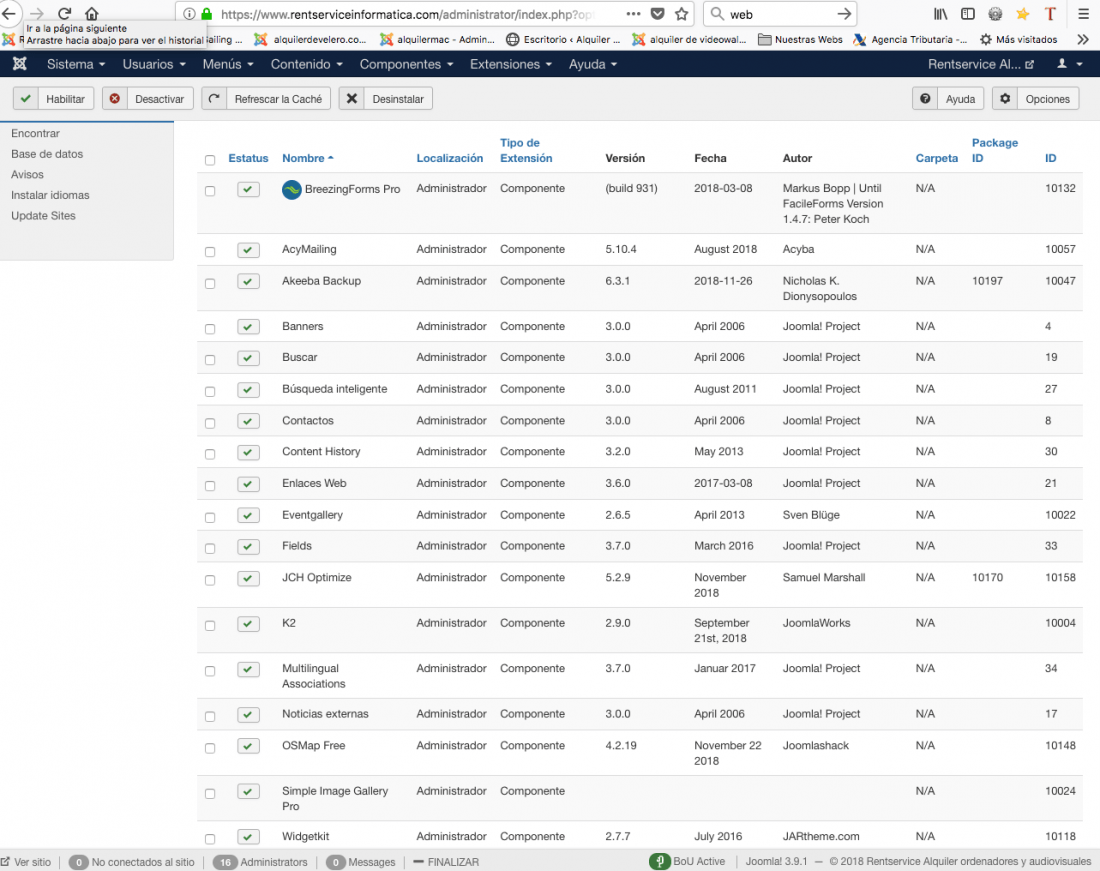The width and height of the screenshot is (1100, 871).
Task: Sort by Localización column header
Action: 450,158
